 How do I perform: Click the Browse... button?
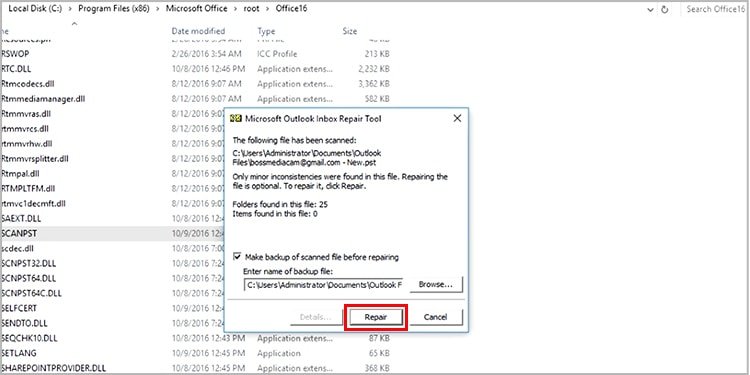436,285
